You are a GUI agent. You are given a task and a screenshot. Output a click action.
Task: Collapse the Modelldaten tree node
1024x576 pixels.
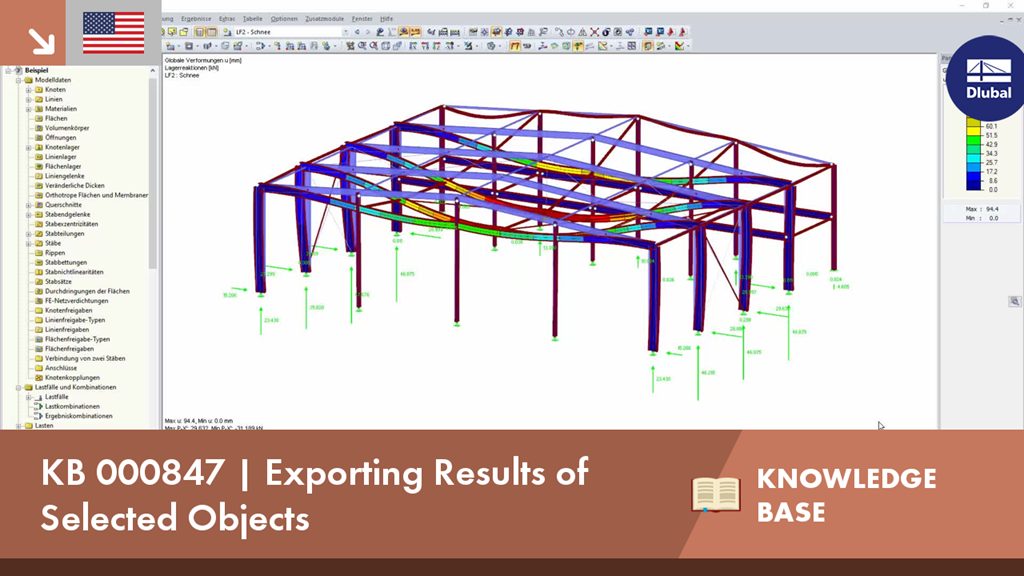pyautogui.click(x=19, y=80)
